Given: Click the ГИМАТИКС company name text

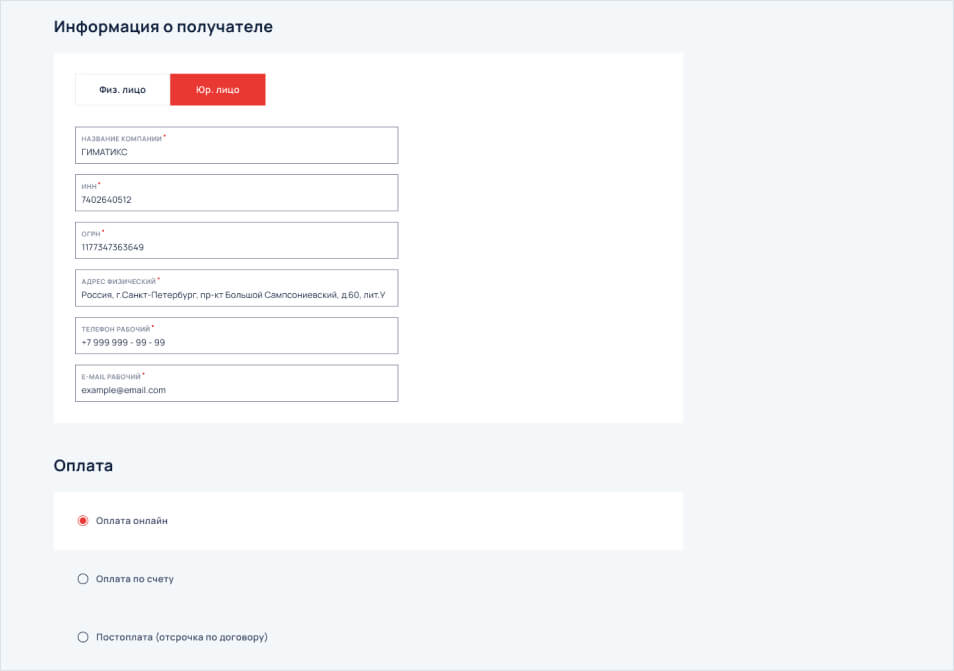Looking at the screenshot, I should 104,153.
